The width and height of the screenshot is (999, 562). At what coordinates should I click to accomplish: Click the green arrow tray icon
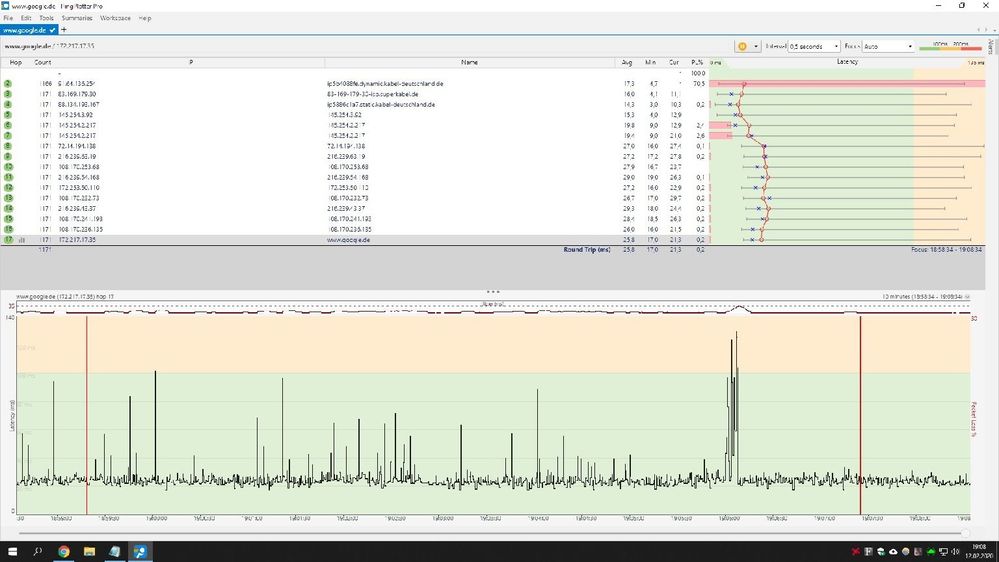point(931,551)
